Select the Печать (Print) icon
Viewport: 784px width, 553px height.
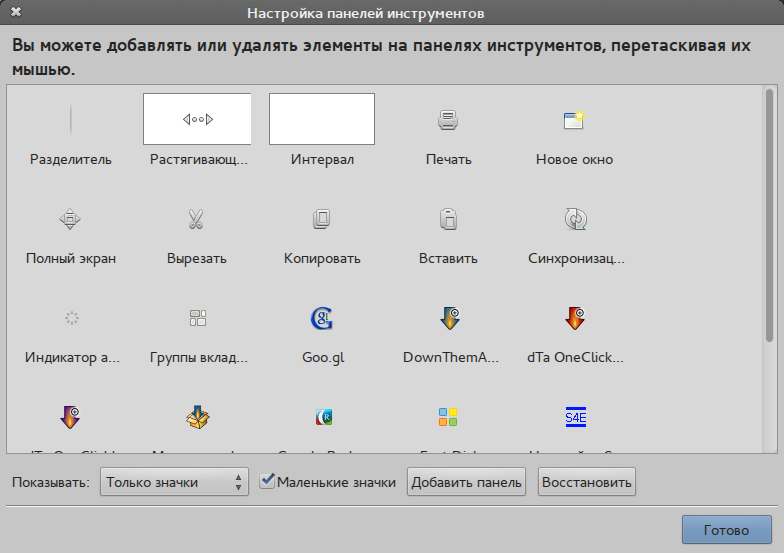[448, 121]
